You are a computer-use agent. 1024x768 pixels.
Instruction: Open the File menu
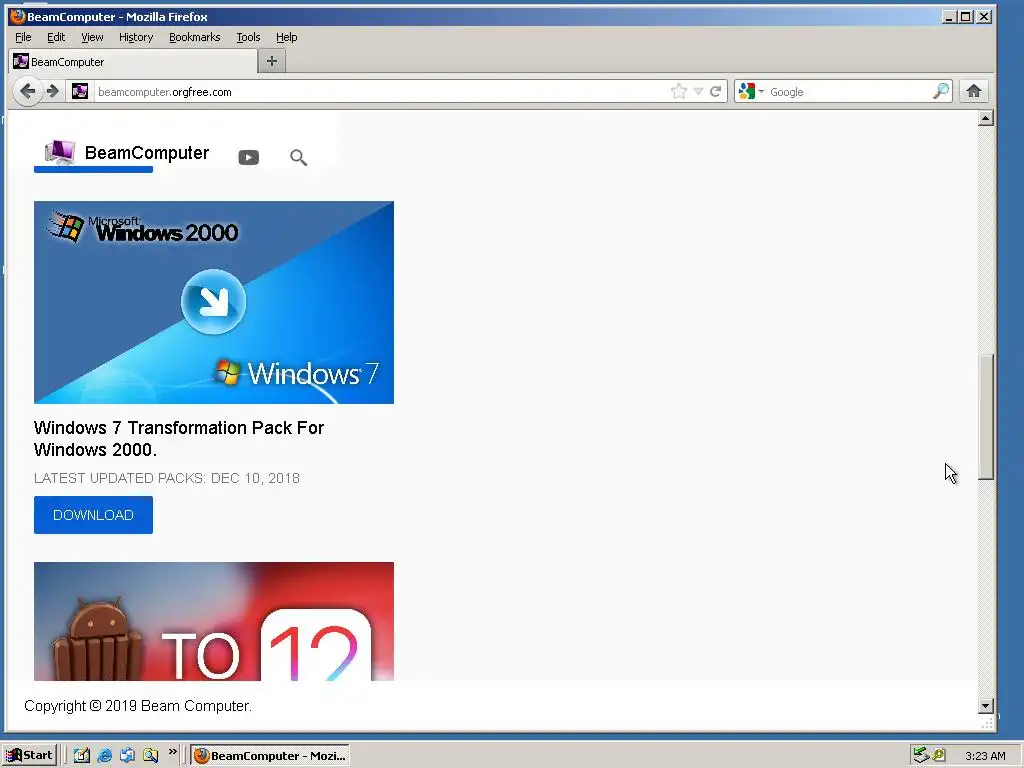(24, 37)
